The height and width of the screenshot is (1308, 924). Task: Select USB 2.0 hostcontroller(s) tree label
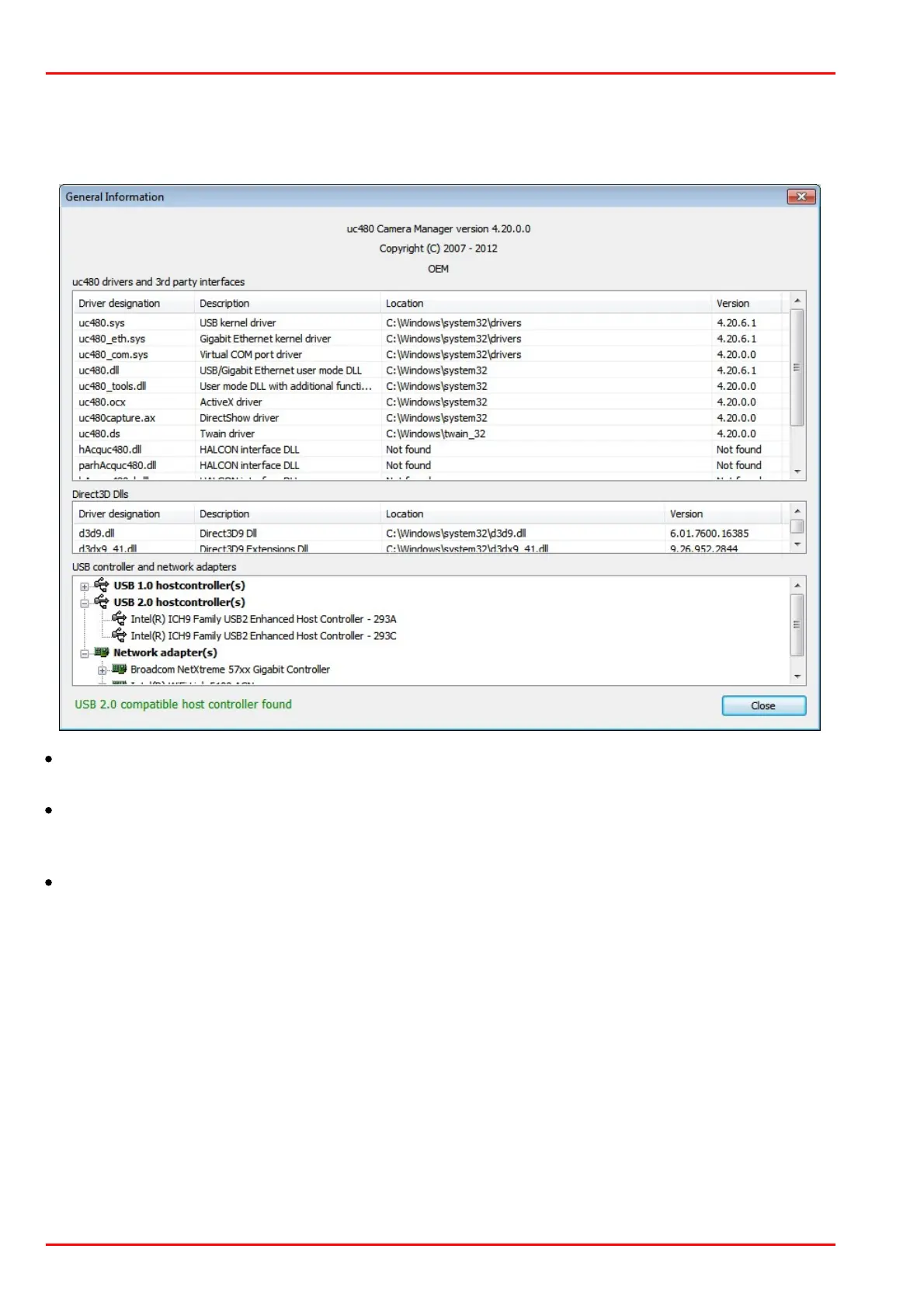[179, 602]
